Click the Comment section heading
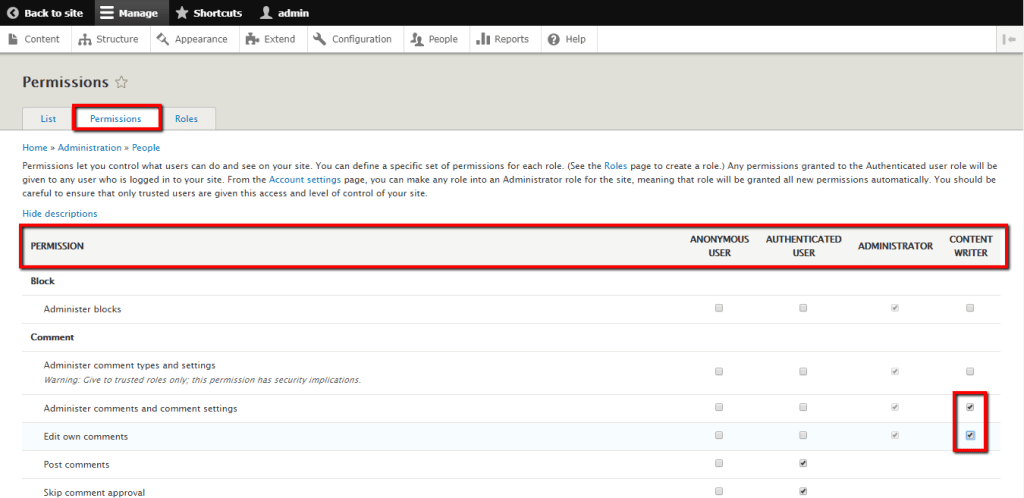Screen dimensions: 1024x498 tap(52, 337)
